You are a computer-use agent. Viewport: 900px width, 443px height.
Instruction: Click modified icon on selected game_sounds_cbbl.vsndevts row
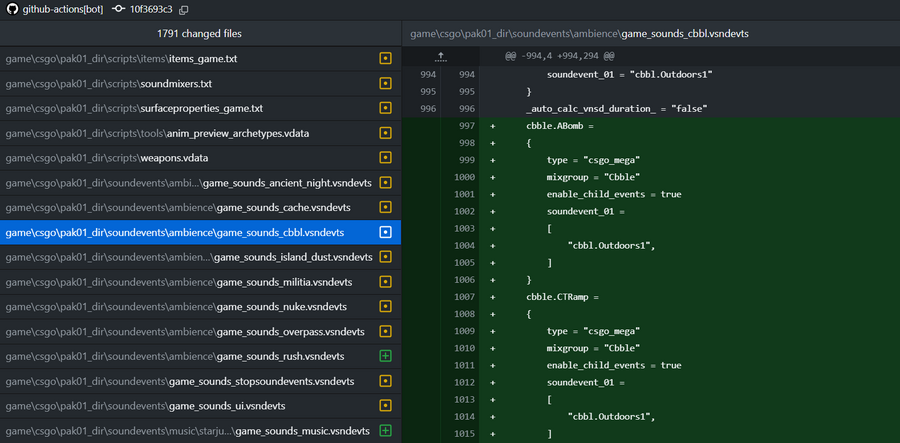coord(386,232)
